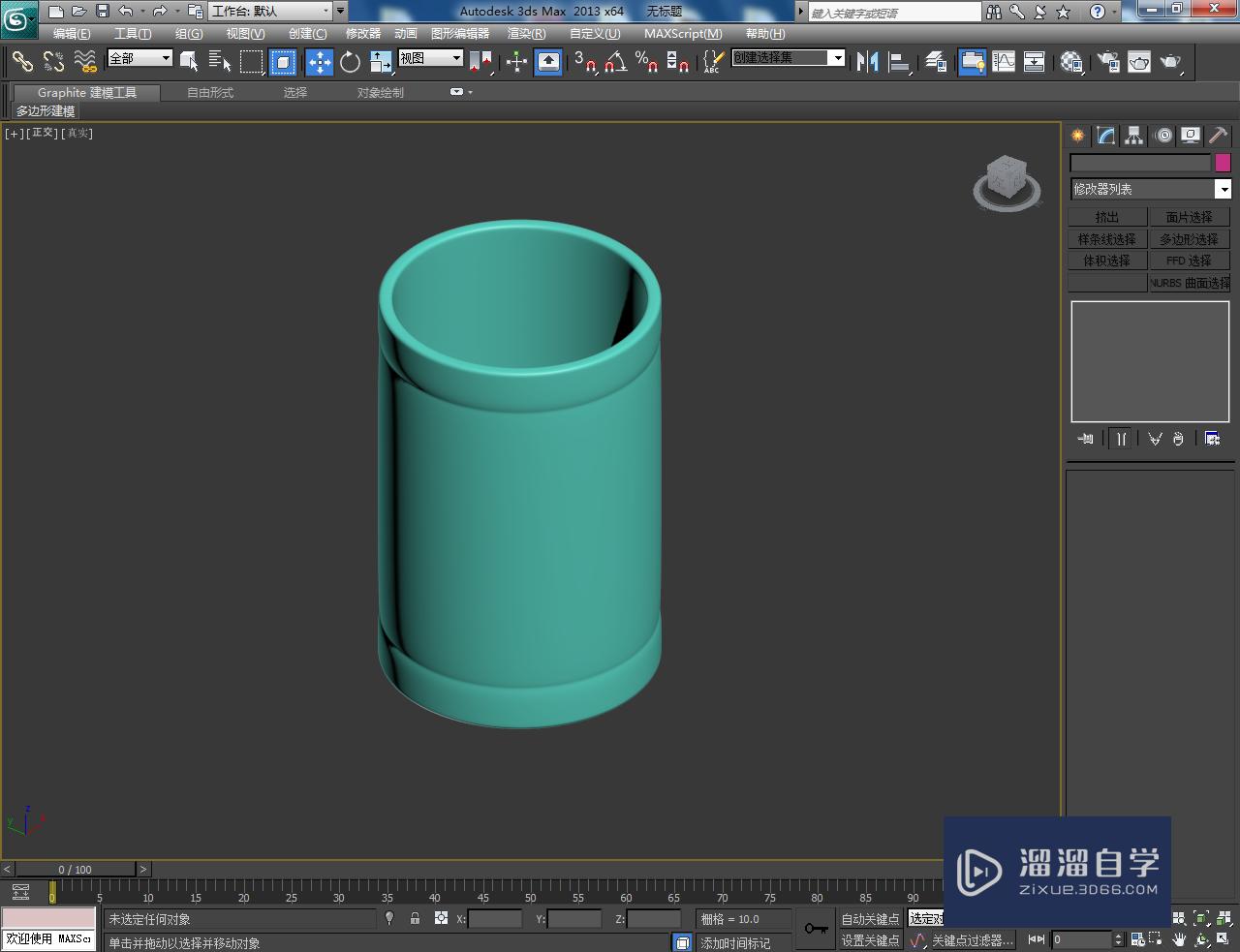This screenshot has width=1240, height=952.
Task: Open the Schematic View icon
Action: (x=1035, y=61)
